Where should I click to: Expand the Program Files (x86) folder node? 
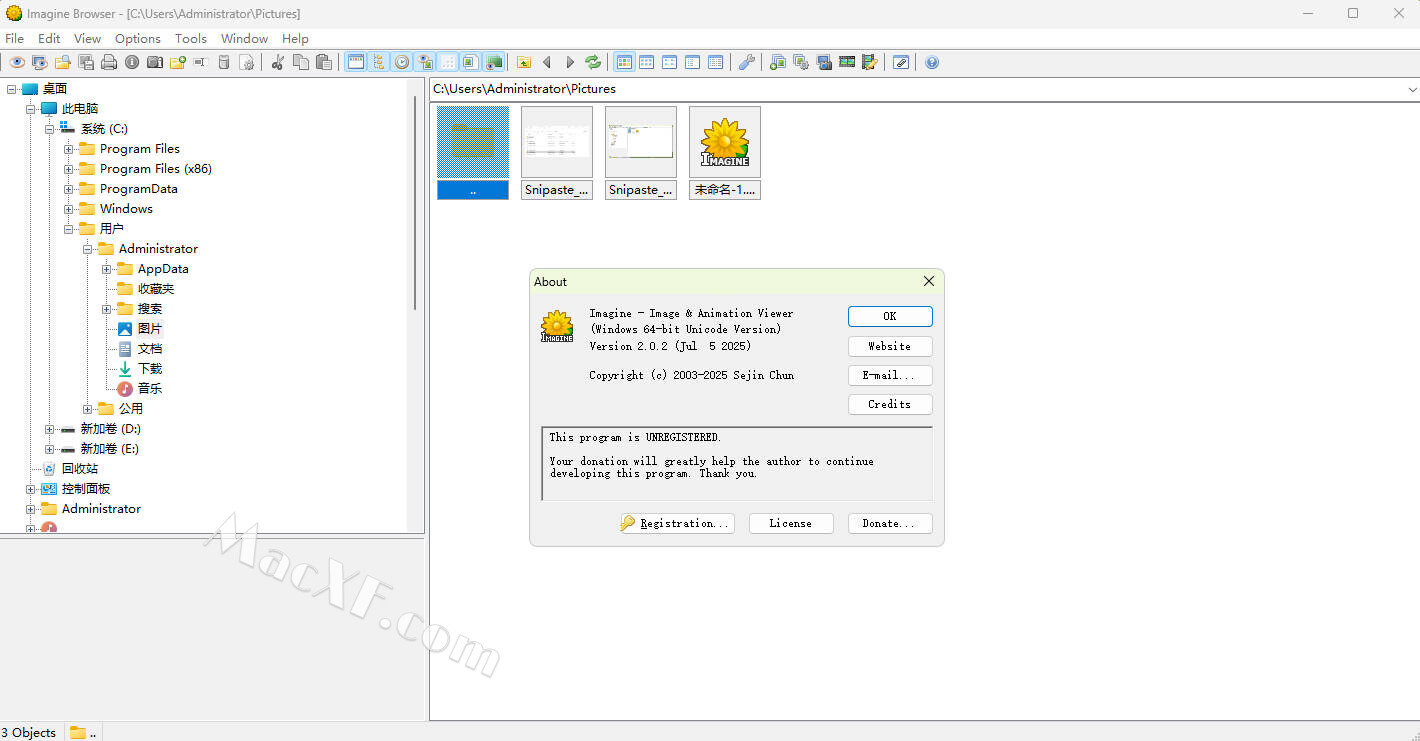pos(69,169)
